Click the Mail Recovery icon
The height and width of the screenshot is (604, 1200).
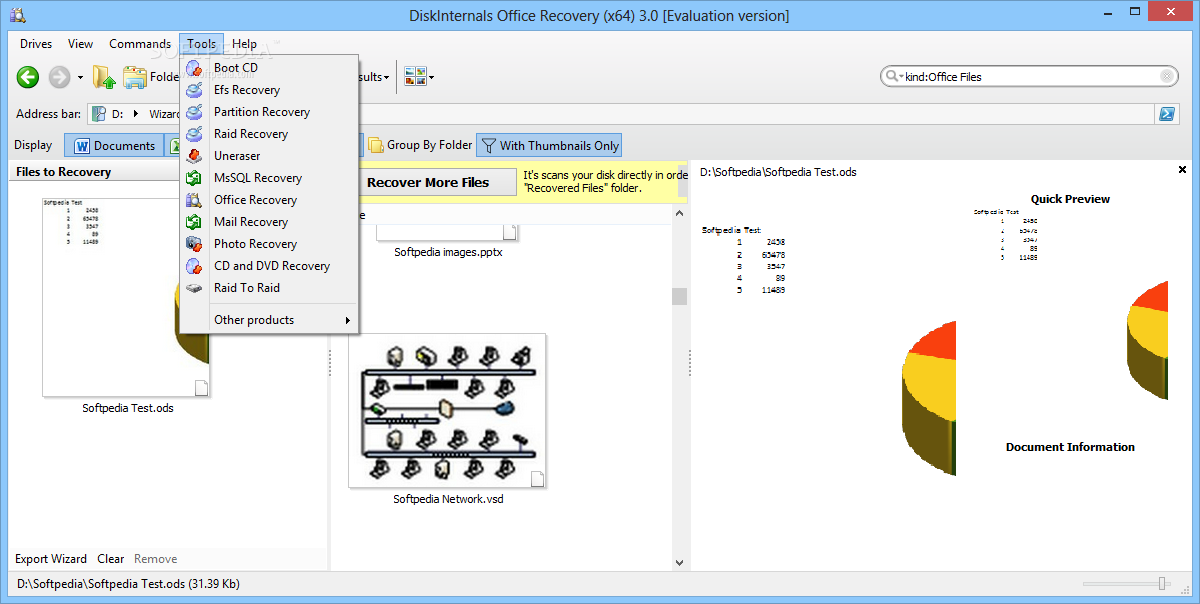tap(194, 222)
